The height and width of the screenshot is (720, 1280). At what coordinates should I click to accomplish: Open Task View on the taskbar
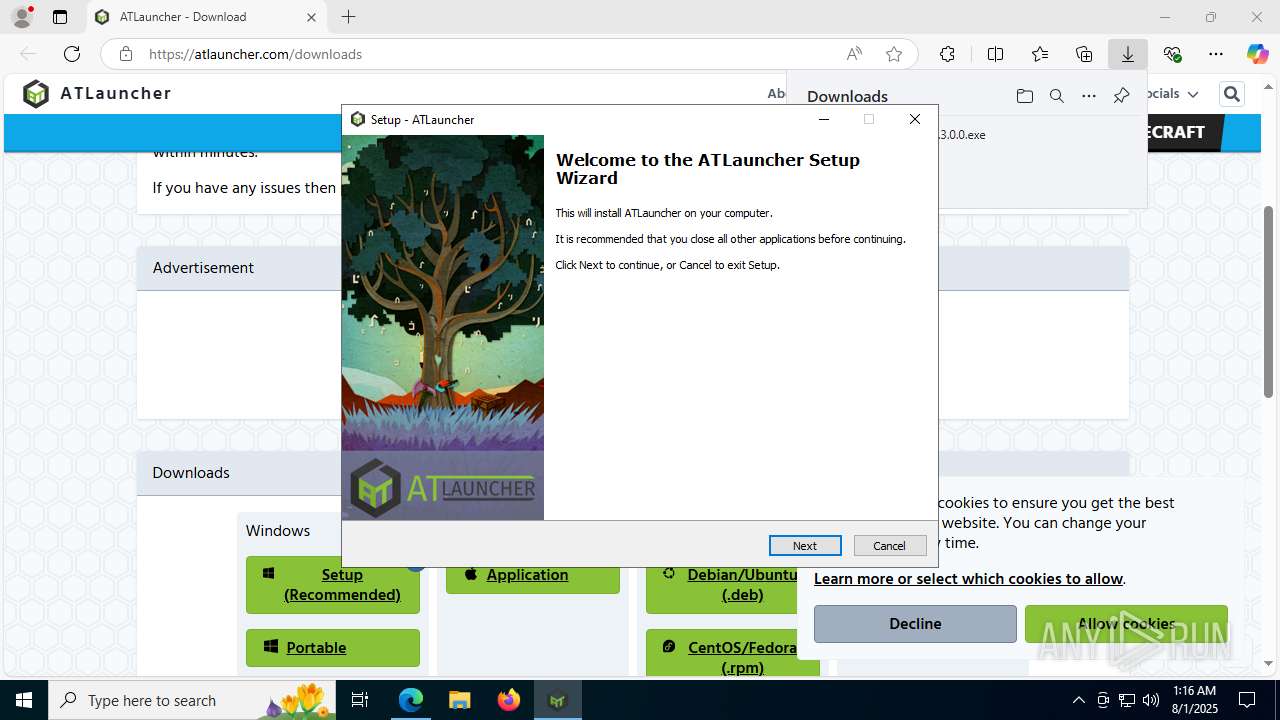(x=361, y=700)
